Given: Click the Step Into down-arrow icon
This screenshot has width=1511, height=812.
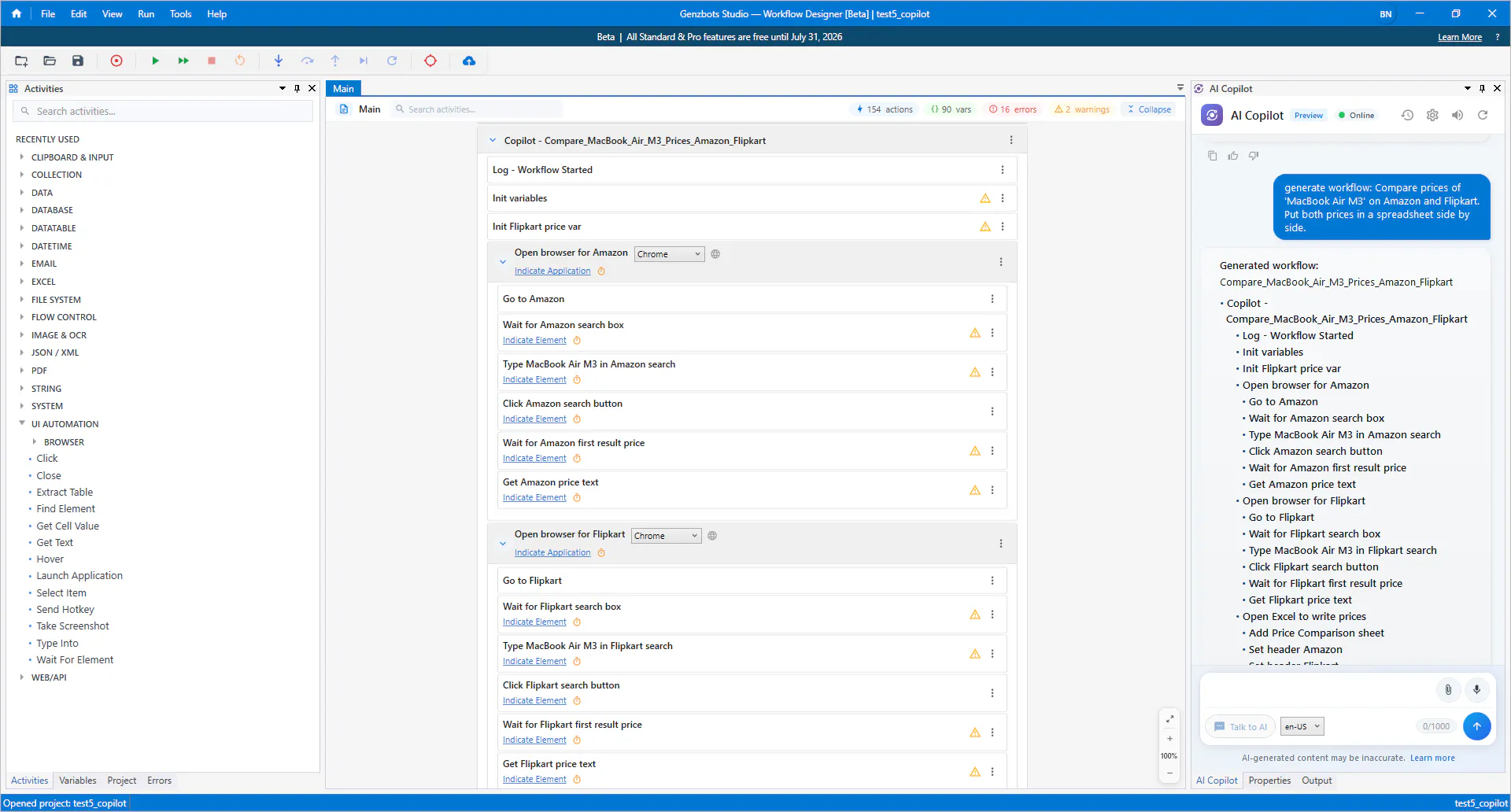Looking at the screenshot, I should [x=279, y=61].
